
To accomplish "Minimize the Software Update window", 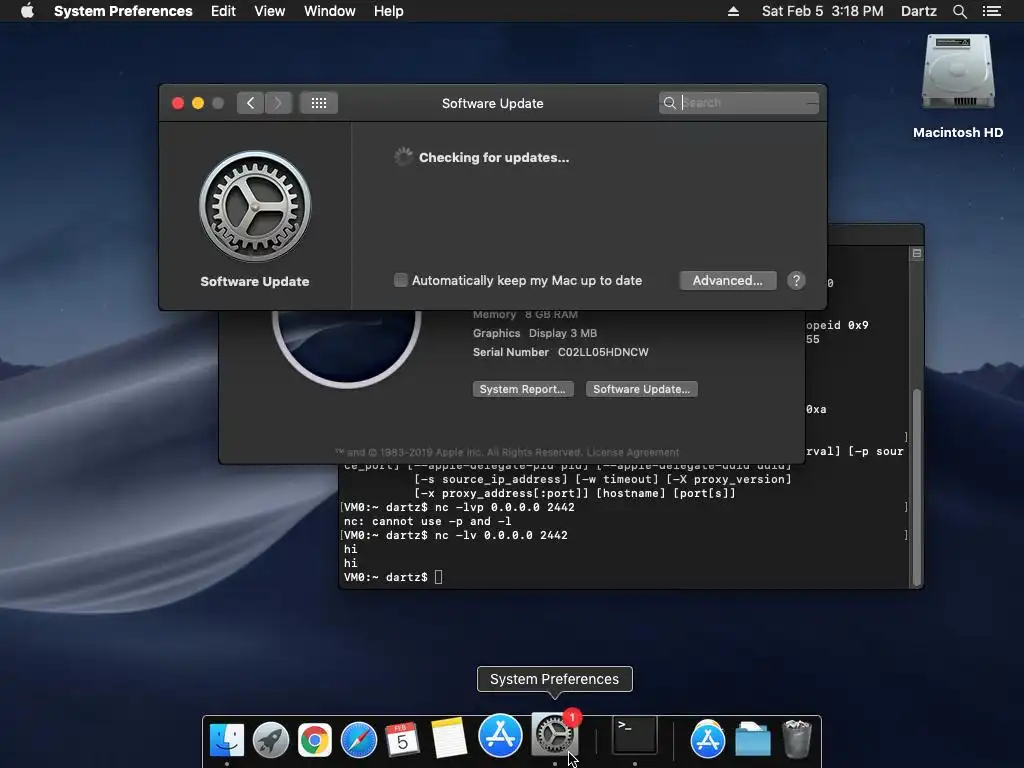I will tap(198, 103).
